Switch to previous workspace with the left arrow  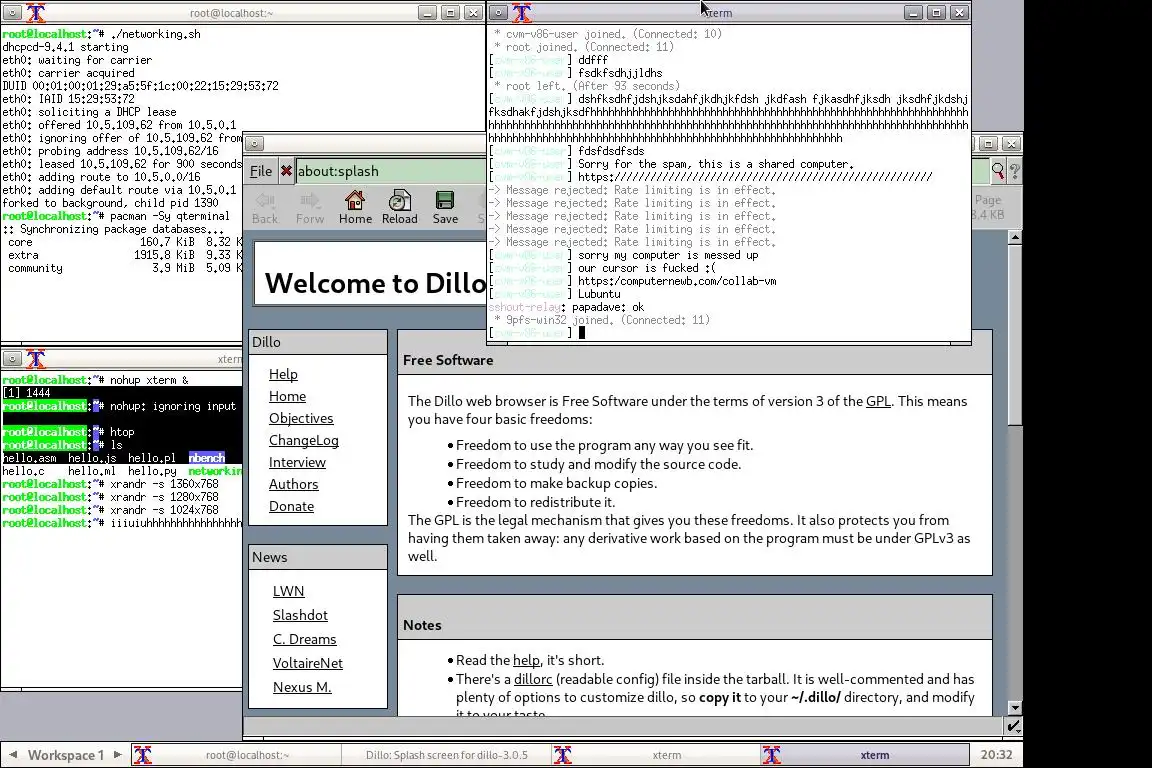[x=12, y=755]
